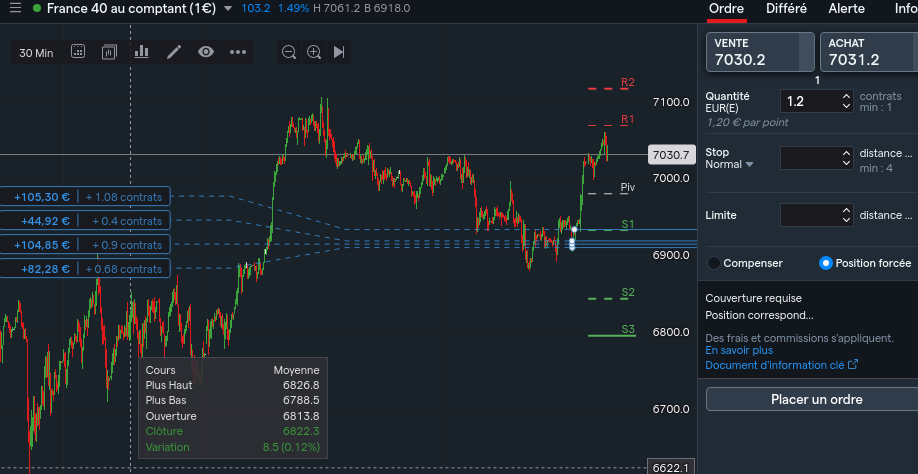Select the +104,85 € position label
The height and width of the screenshot is (474, 918).
pos(85,245)
